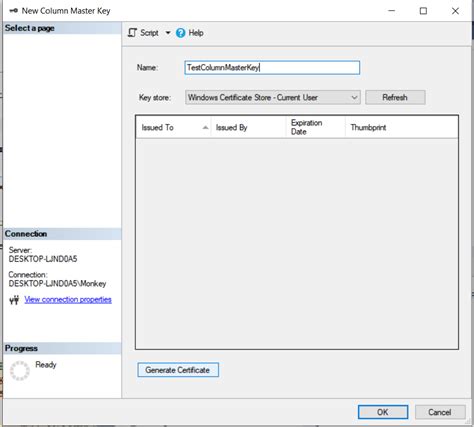Sort by Expiration Date column header

315,127
